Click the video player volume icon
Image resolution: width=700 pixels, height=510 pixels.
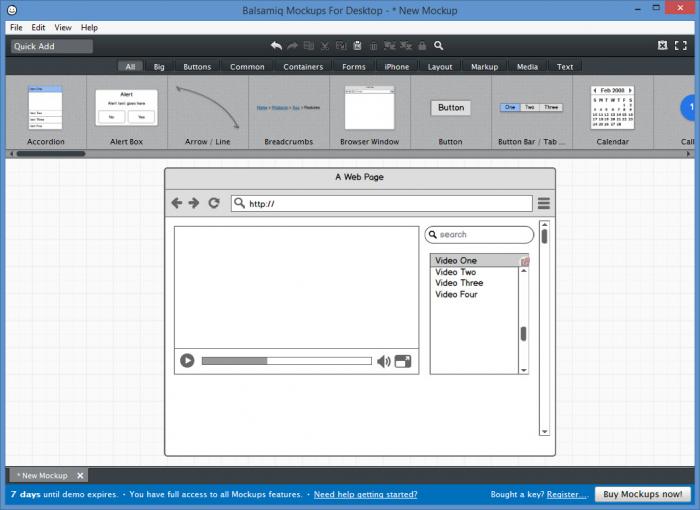tap(384, 361)
